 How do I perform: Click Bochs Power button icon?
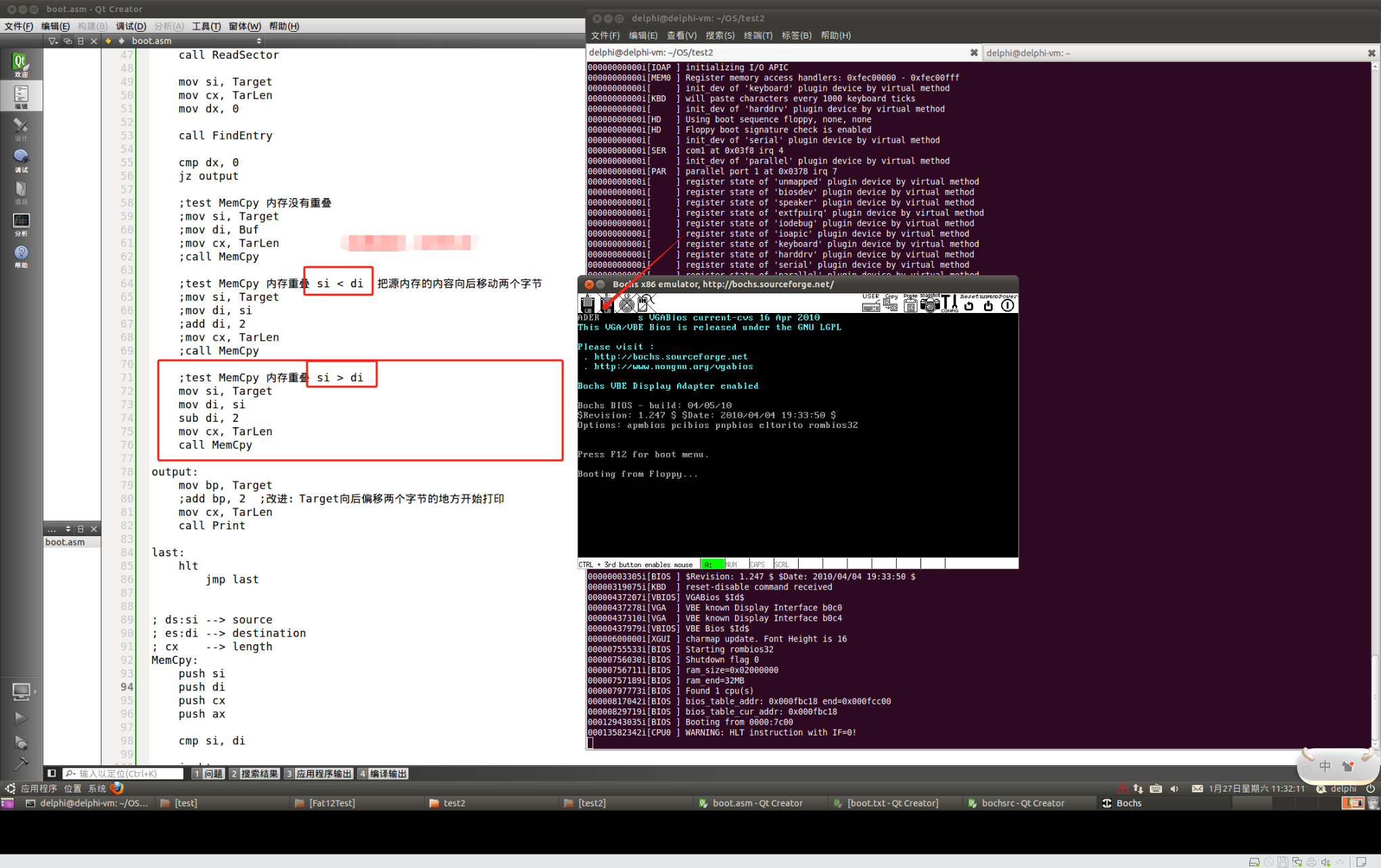(x=1007, y=306)
